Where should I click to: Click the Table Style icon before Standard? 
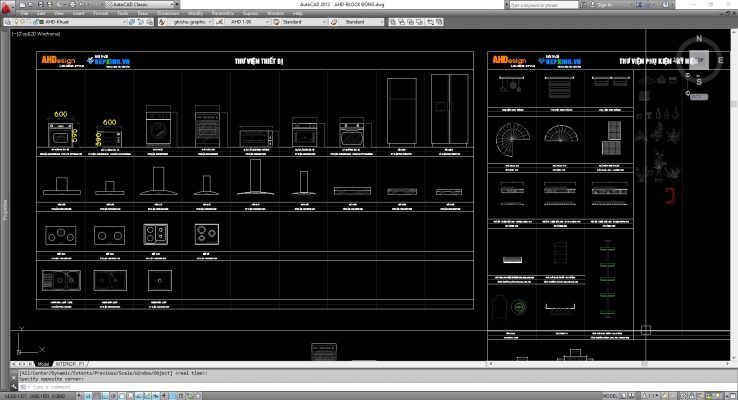pos(277,20)
